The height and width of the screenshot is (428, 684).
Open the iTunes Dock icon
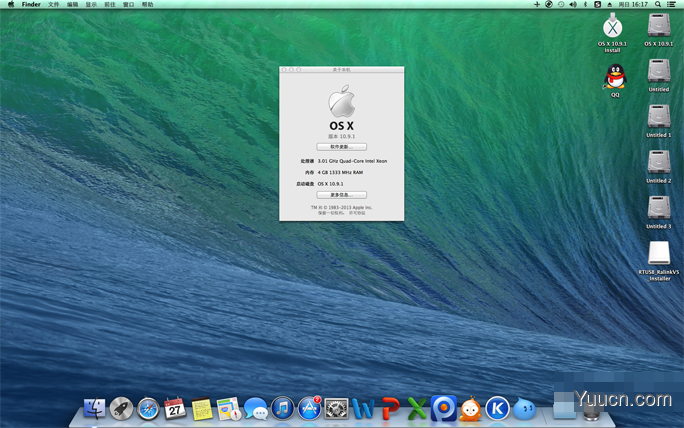pyautogui.click(x=282, y=408)
